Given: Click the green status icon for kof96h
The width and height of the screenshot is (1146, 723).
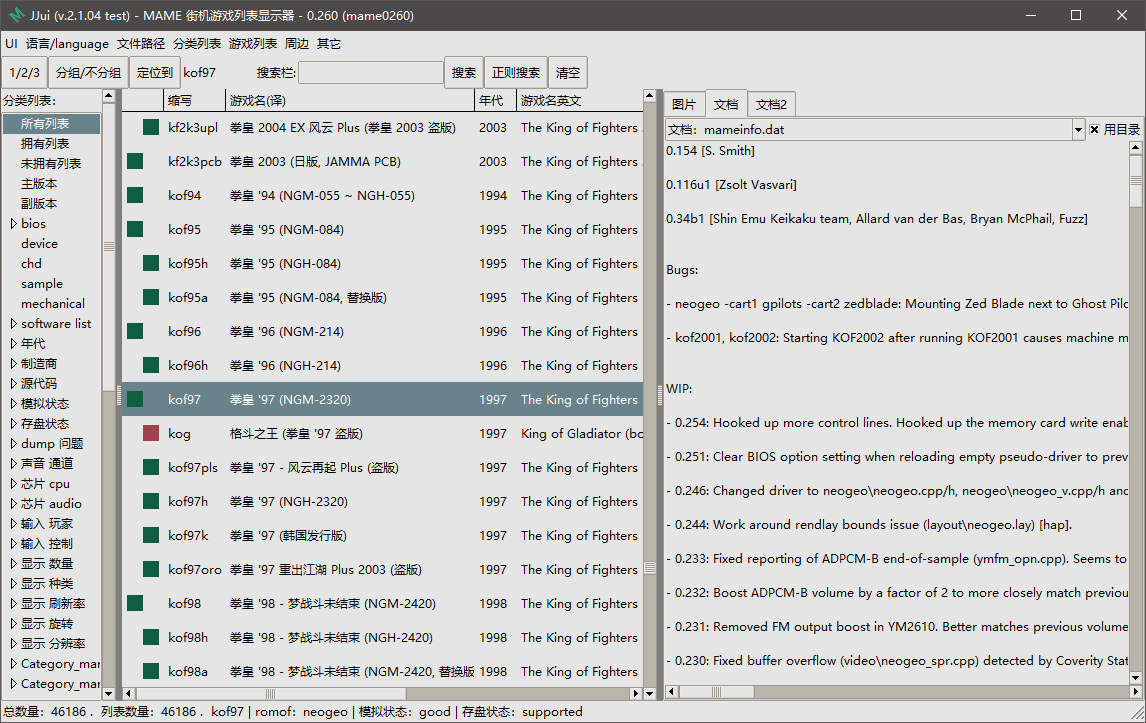Looking at the screenshot, I should pyautogui.click(x=151, y=365).
